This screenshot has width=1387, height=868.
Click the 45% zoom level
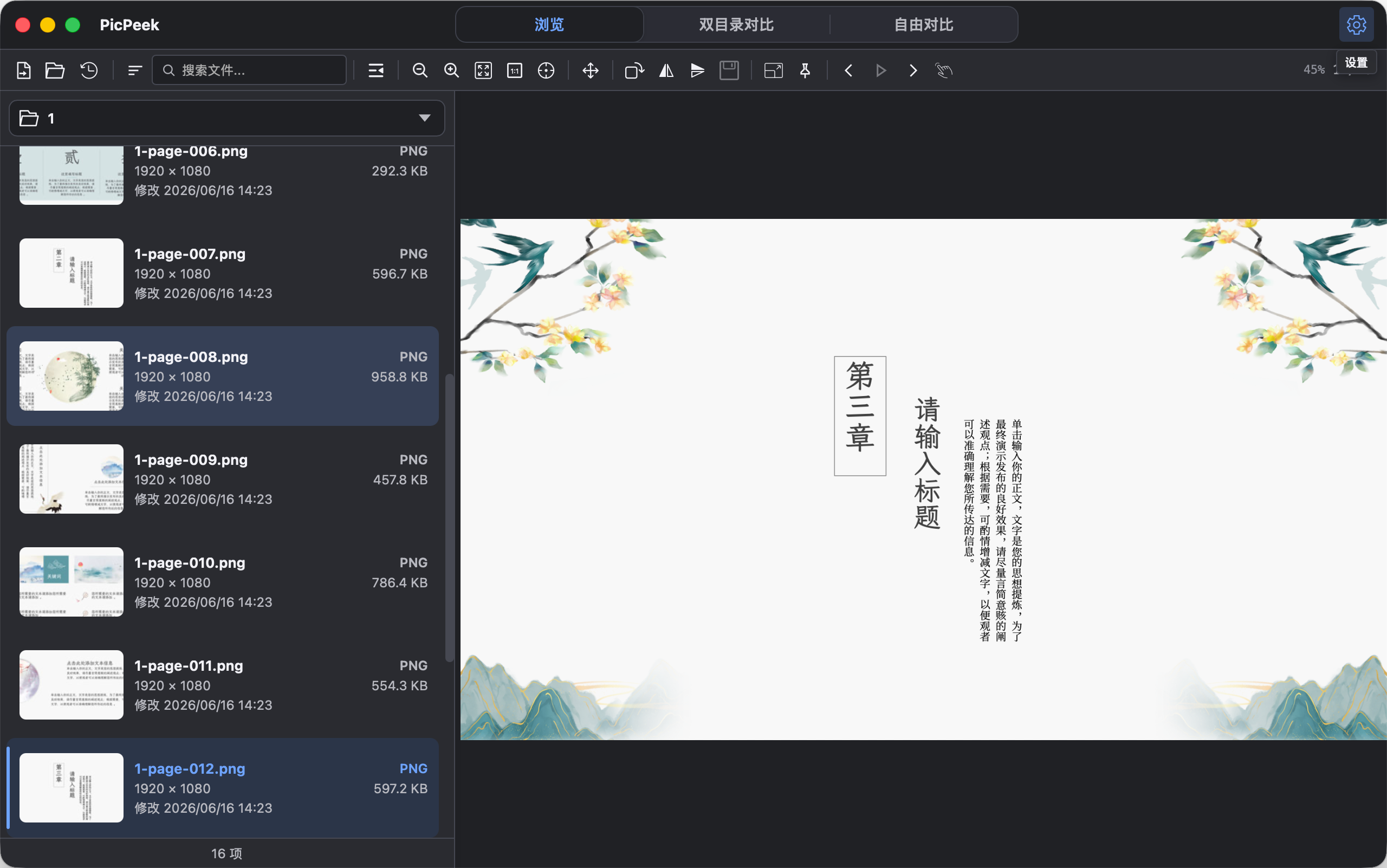click(x=1313, y=69)
